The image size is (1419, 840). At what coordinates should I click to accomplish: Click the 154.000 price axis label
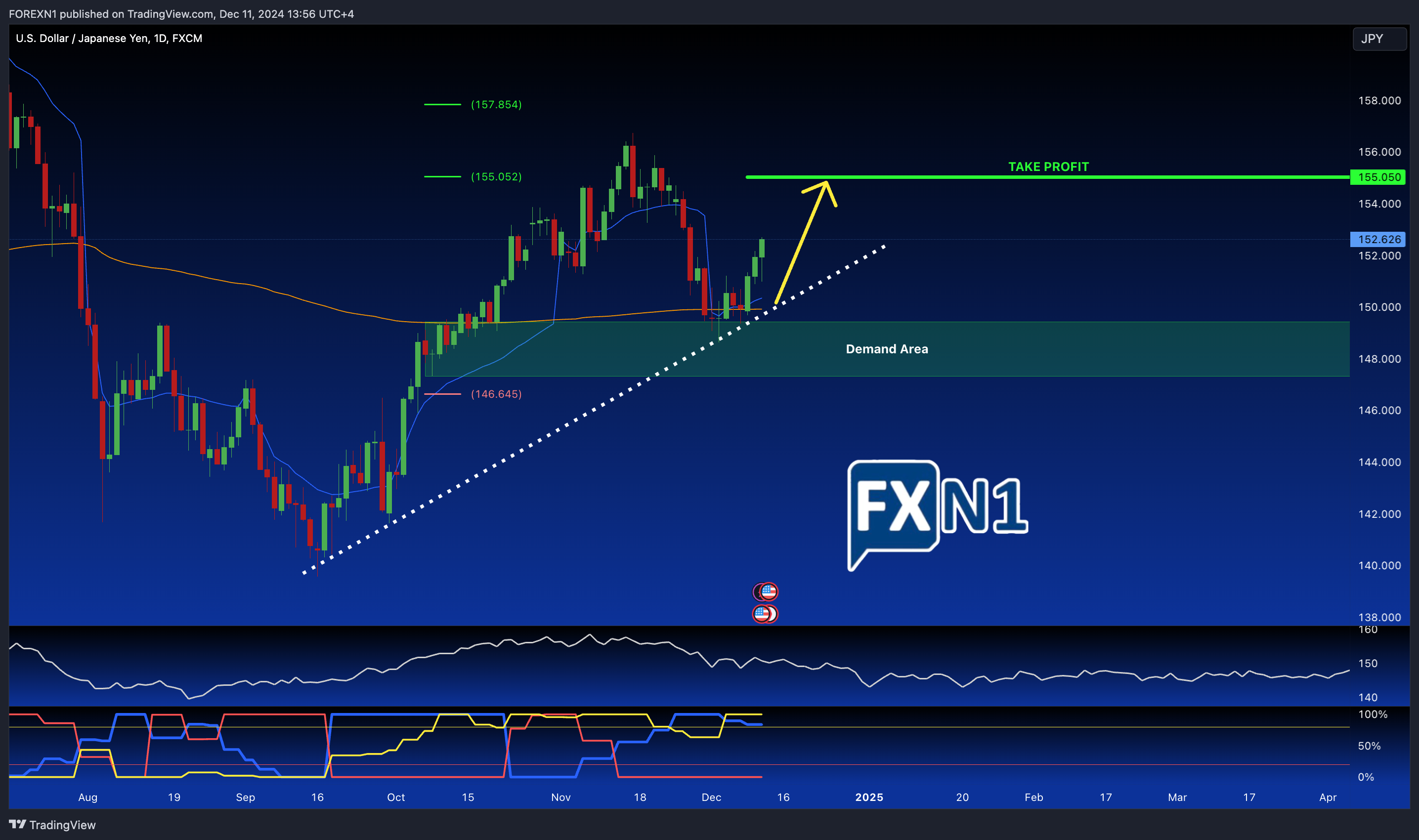click(x=1379, y=204)
